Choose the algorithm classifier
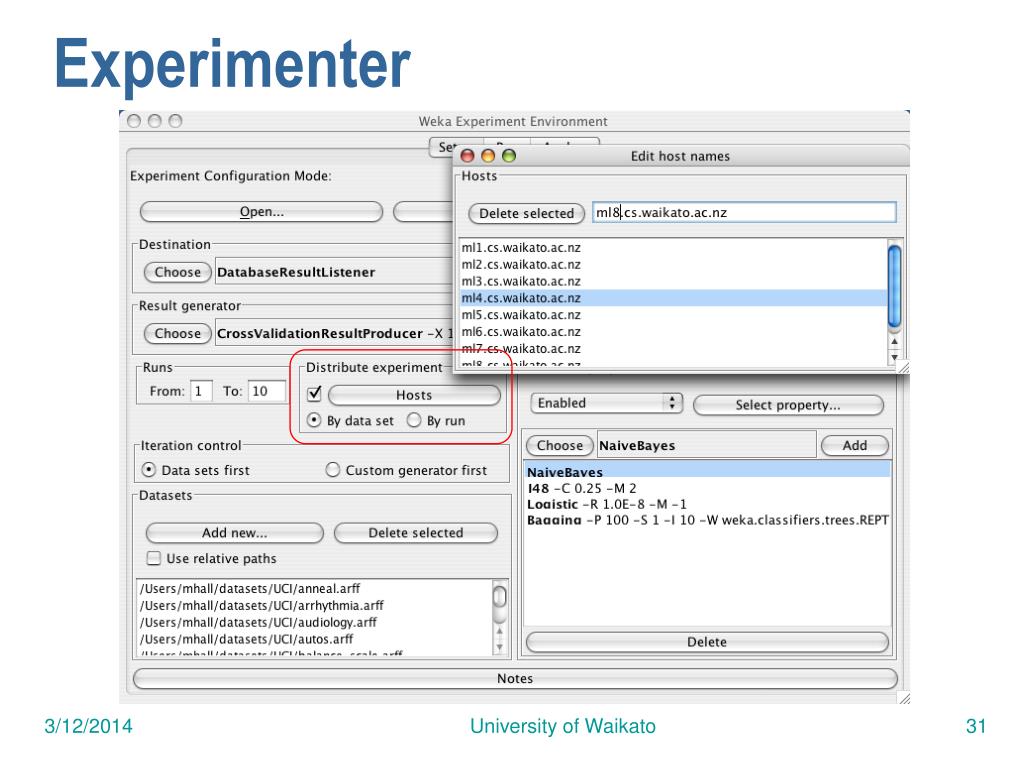The height and width of the screenshot is (768, 1024). [x=560, y=445]
